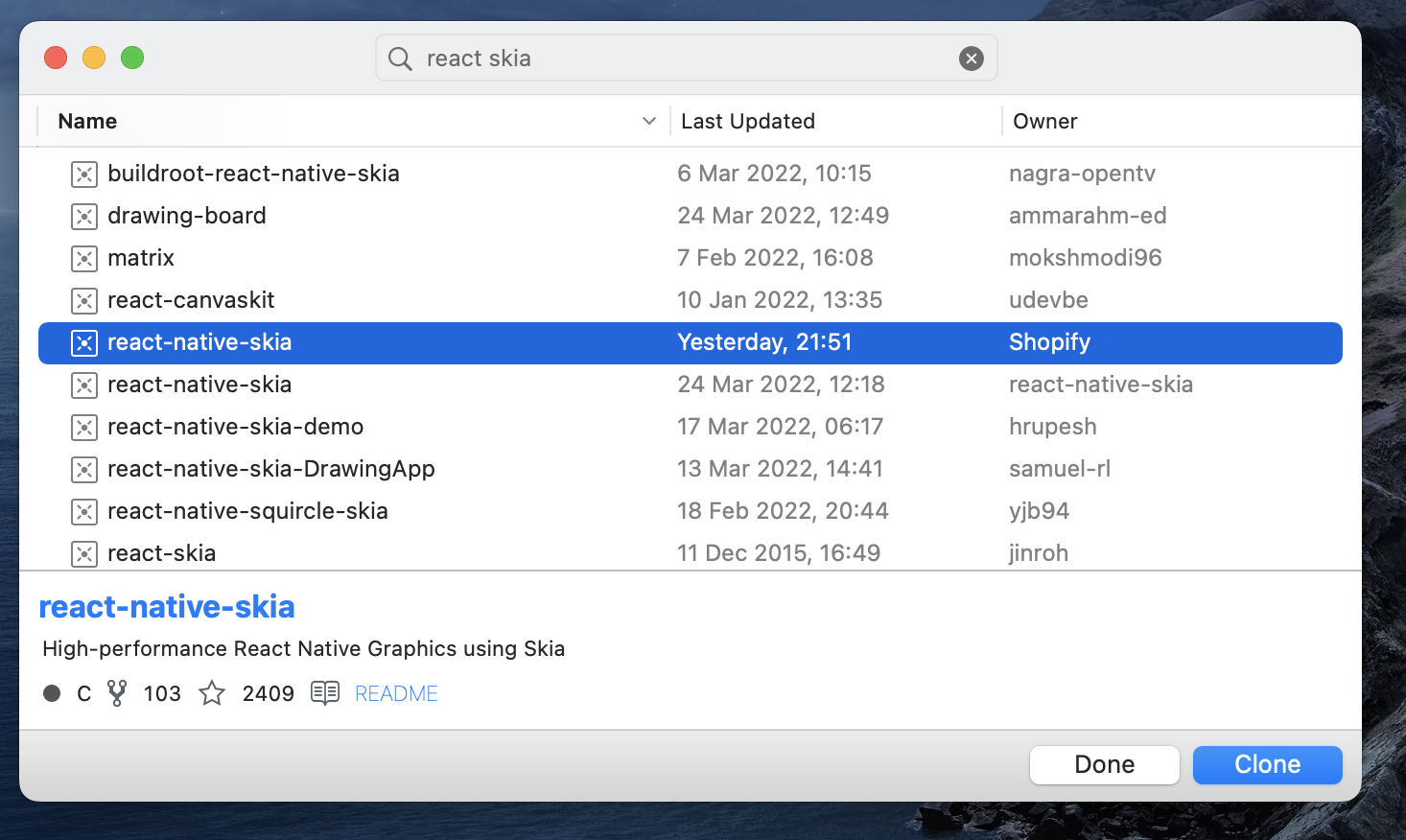Click the open book README icon
1406x840 pixels.
point(325,693)
